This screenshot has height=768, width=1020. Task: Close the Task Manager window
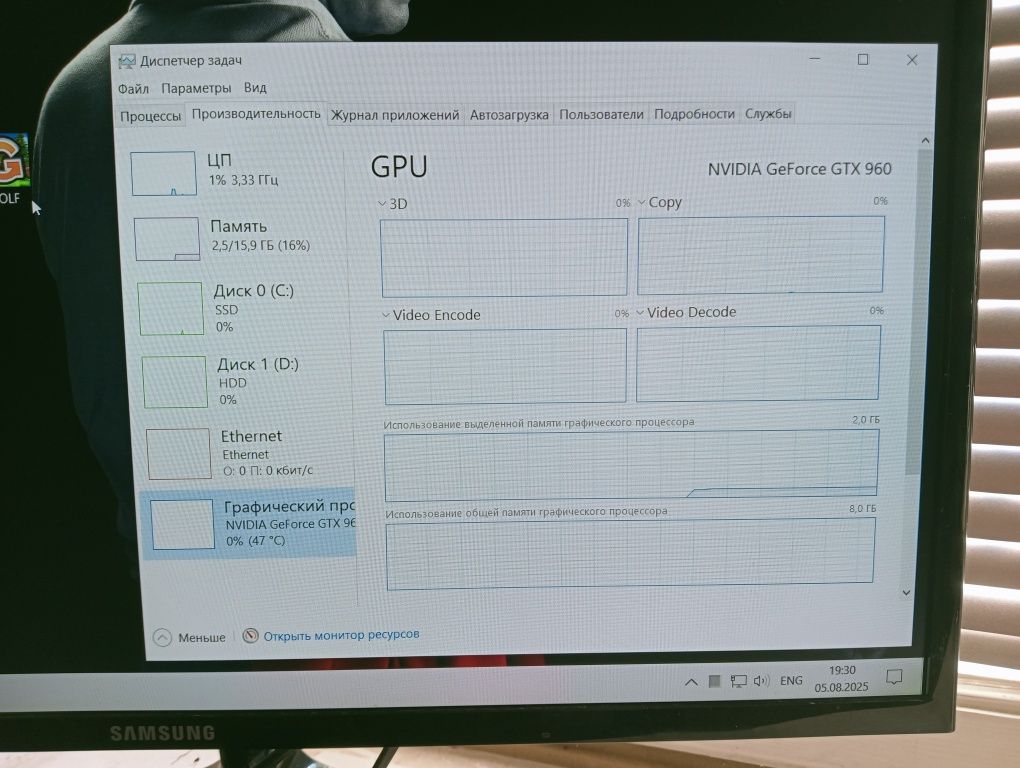click(x=912, y=60)
